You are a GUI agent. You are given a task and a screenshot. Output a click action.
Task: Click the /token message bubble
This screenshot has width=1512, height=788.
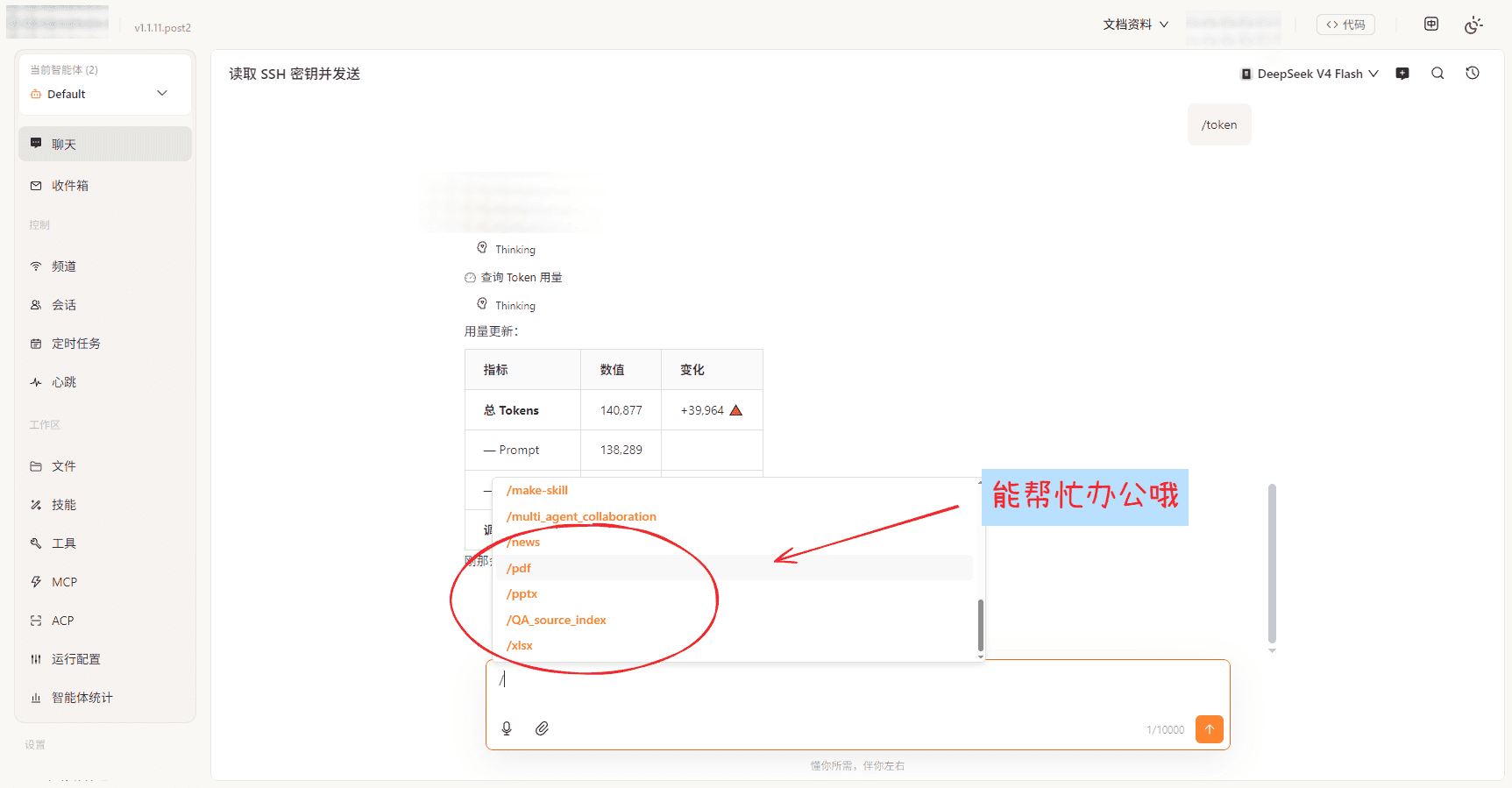(1219, 124)
